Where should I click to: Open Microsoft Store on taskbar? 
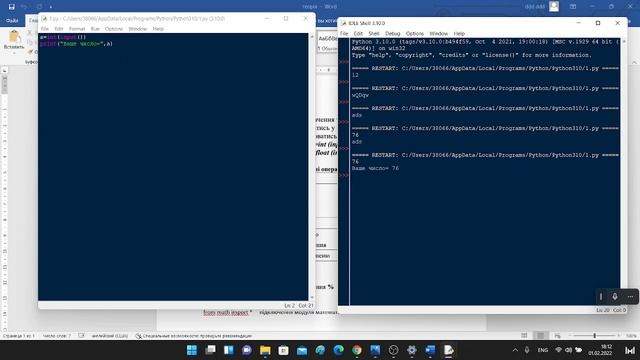(283, 350)
